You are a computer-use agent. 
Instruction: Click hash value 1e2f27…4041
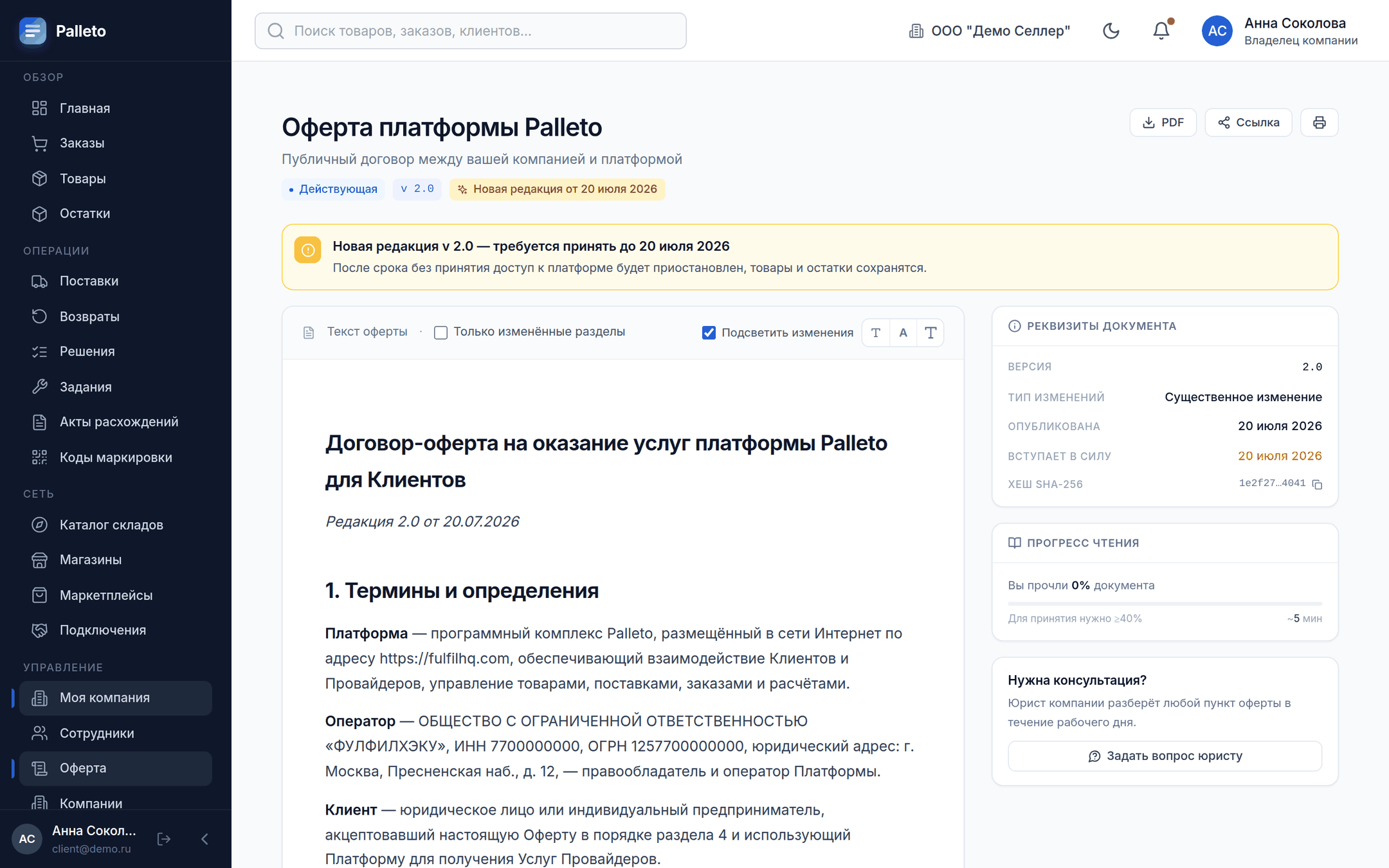[x=1272, y=483]
